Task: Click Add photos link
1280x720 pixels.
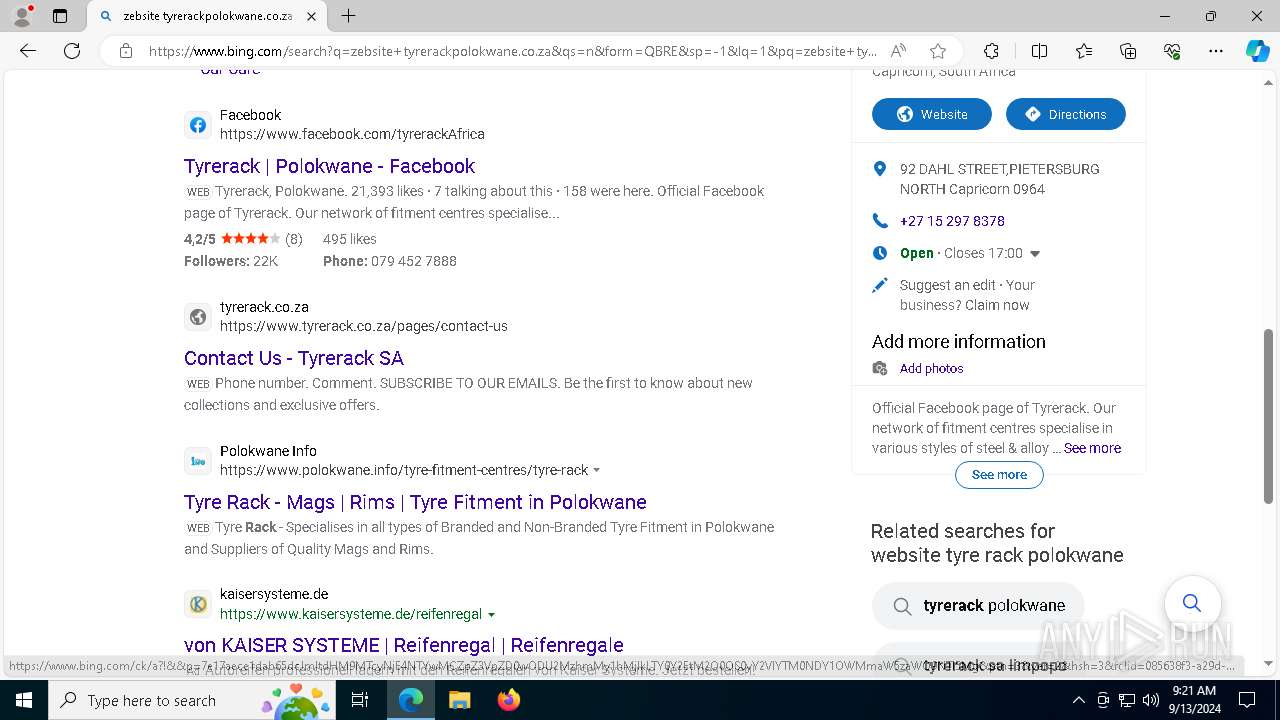Action: [931, 368]
